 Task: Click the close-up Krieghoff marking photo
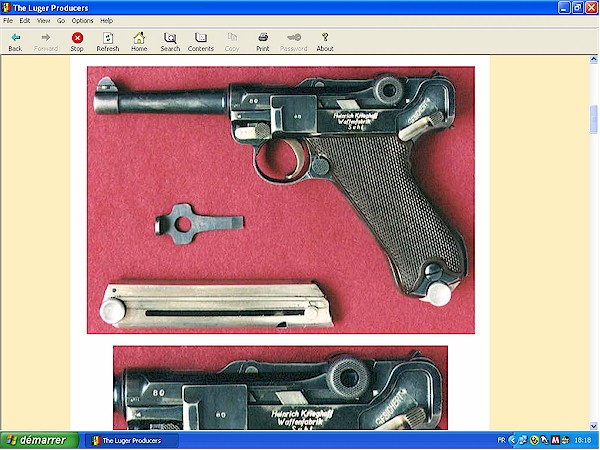click(x=280, y=388)
